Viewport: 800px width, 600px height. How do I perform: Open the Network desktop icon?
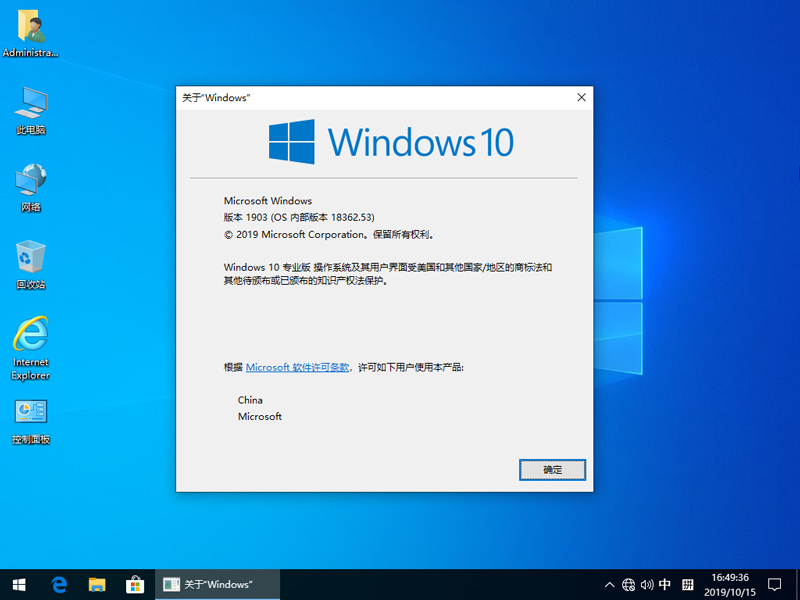[x=31, y=186]
